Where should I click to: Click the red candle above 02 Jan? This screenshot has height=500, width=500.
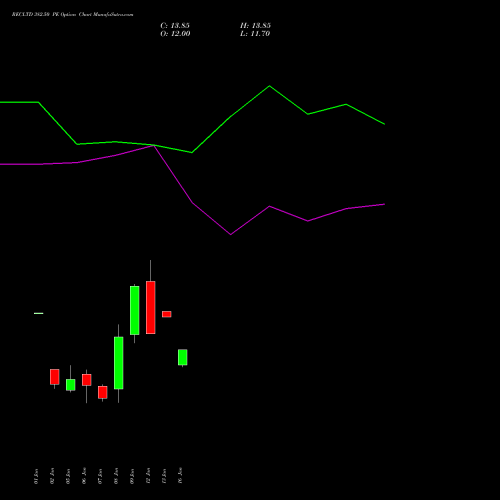(55, 377)
